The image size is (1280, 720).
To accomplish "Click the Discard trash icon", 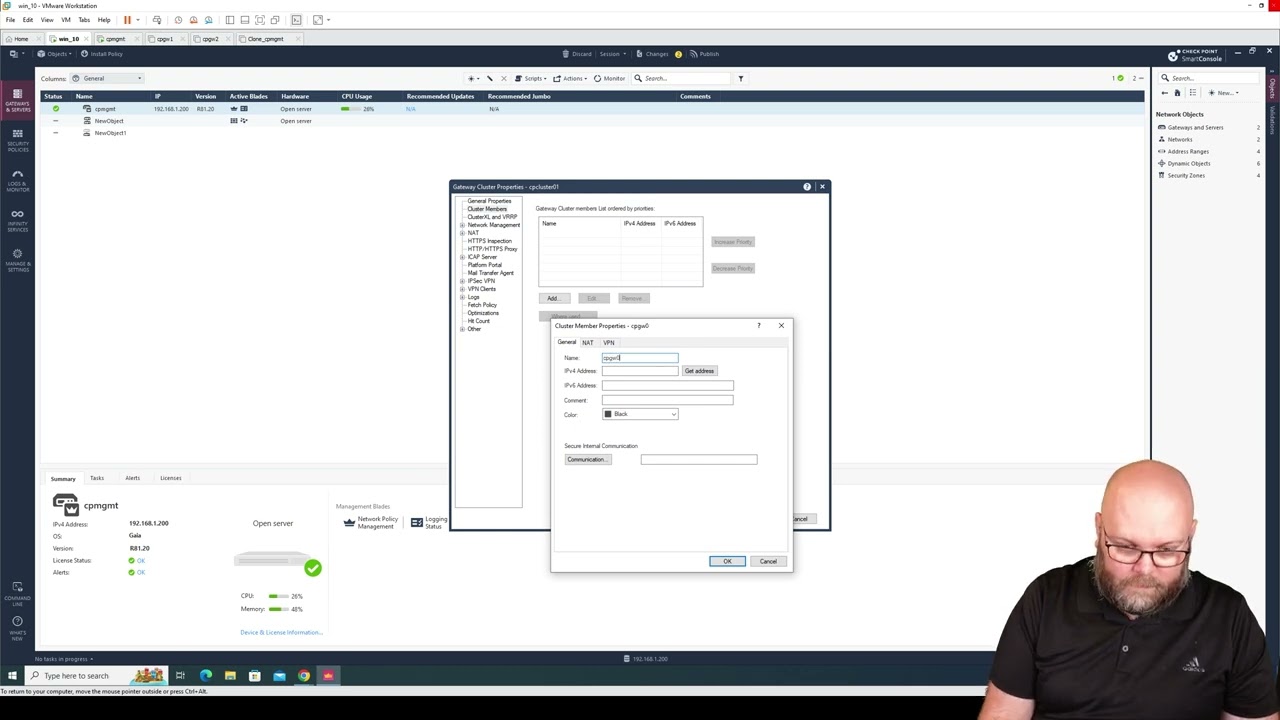I will 566,54.
